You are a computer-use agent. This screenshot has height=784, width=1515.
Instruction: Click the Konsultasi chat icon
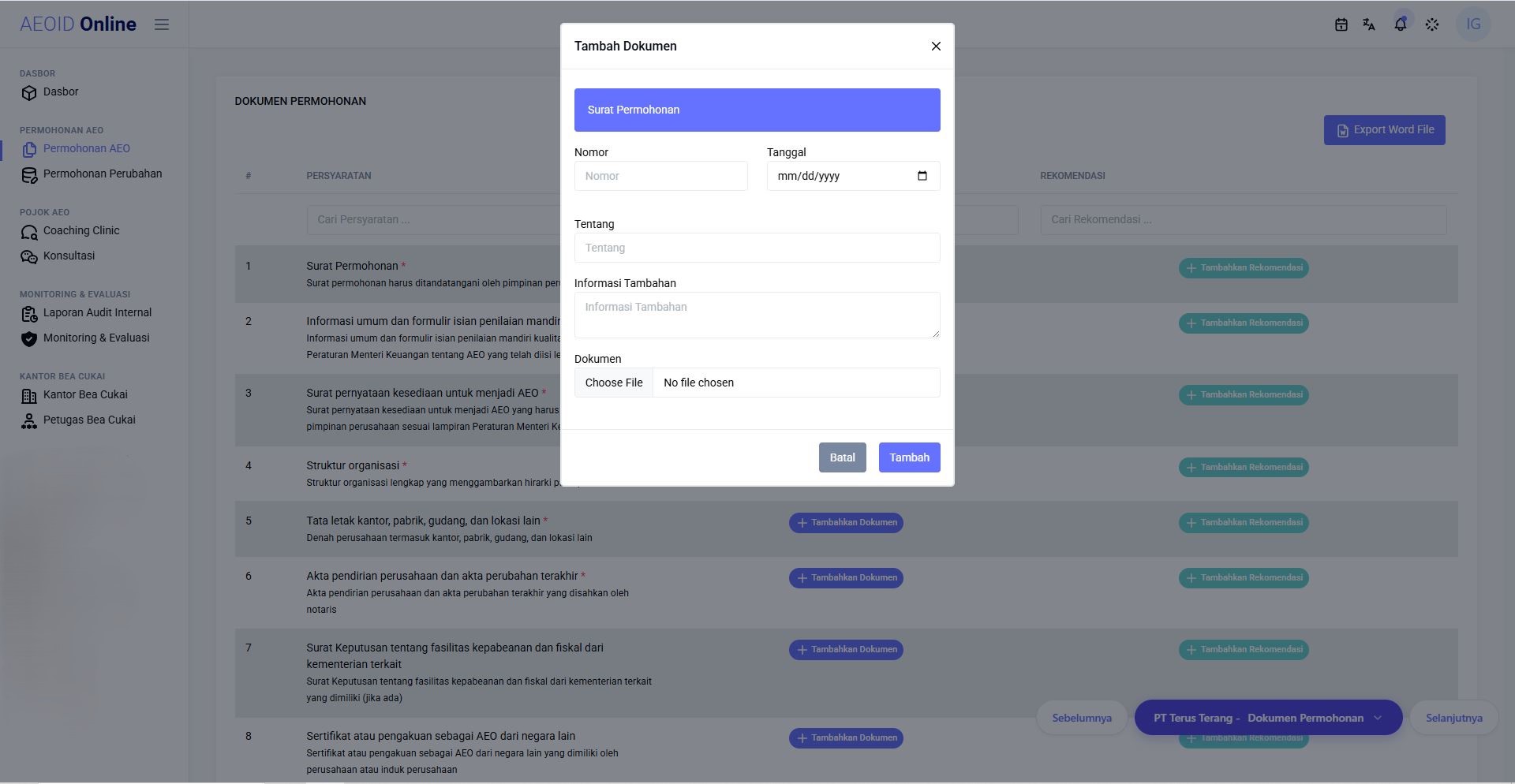click(x=29, y=257)
